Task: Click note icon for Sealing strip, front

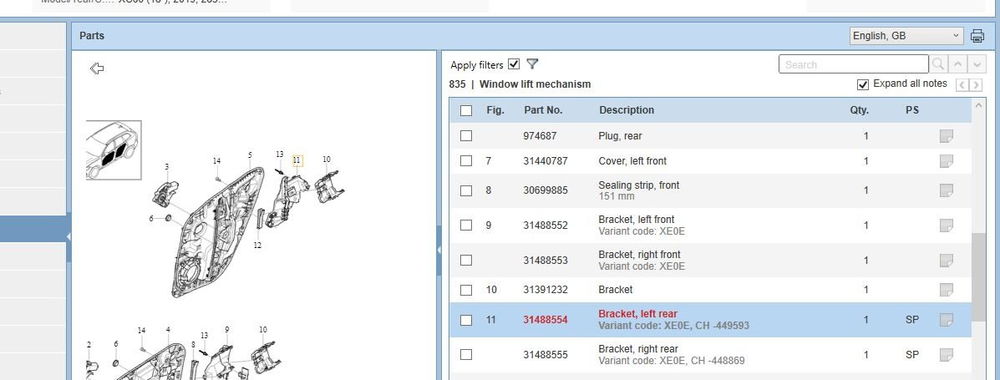Action: point(946,190)
